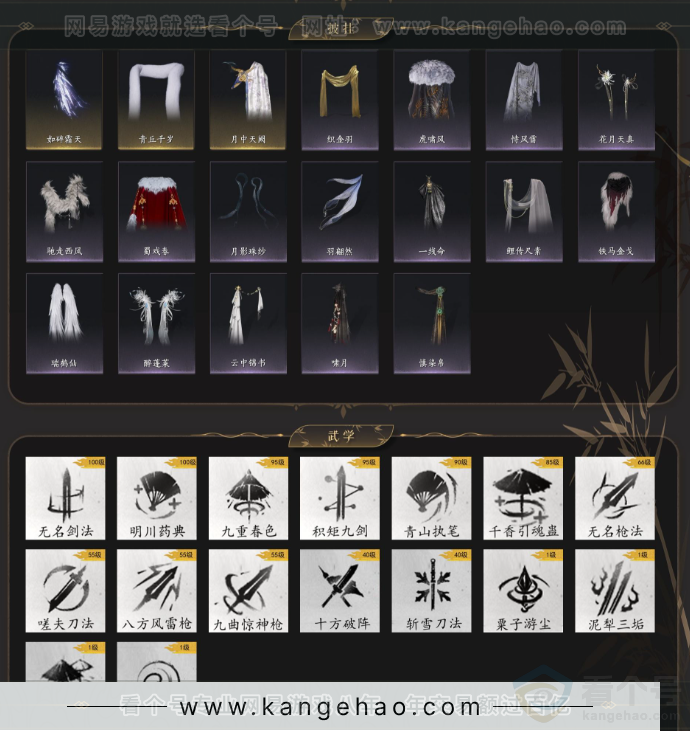690x731 pixels.
Task: Open the 十方破阵 crossed swords icon
Action: [340, 591]
